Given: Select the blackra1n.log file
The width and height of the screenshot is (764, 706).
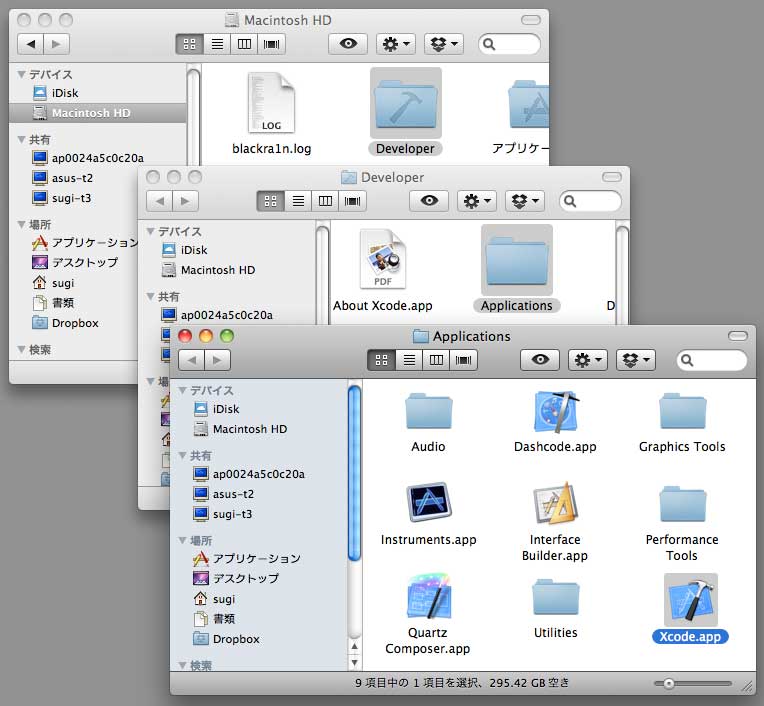Looking at the screenshot, I should [271, 105].
